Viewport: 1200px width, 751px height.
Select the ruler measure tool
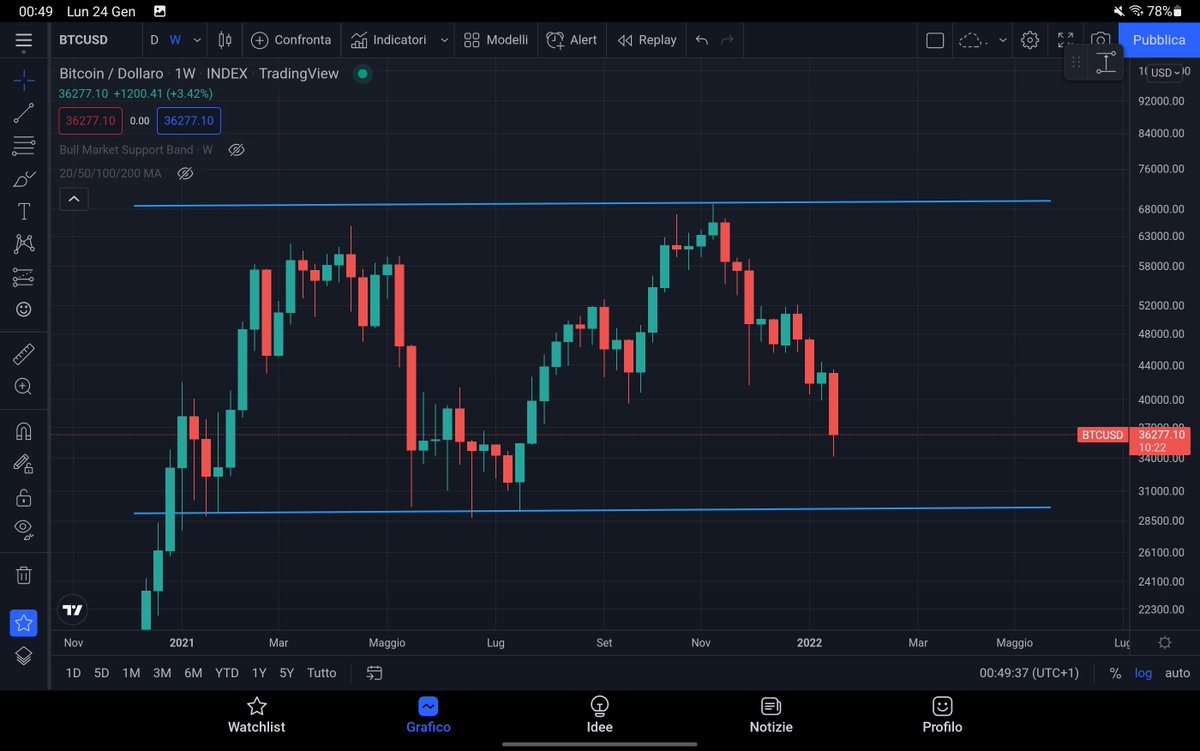(24, 353)
